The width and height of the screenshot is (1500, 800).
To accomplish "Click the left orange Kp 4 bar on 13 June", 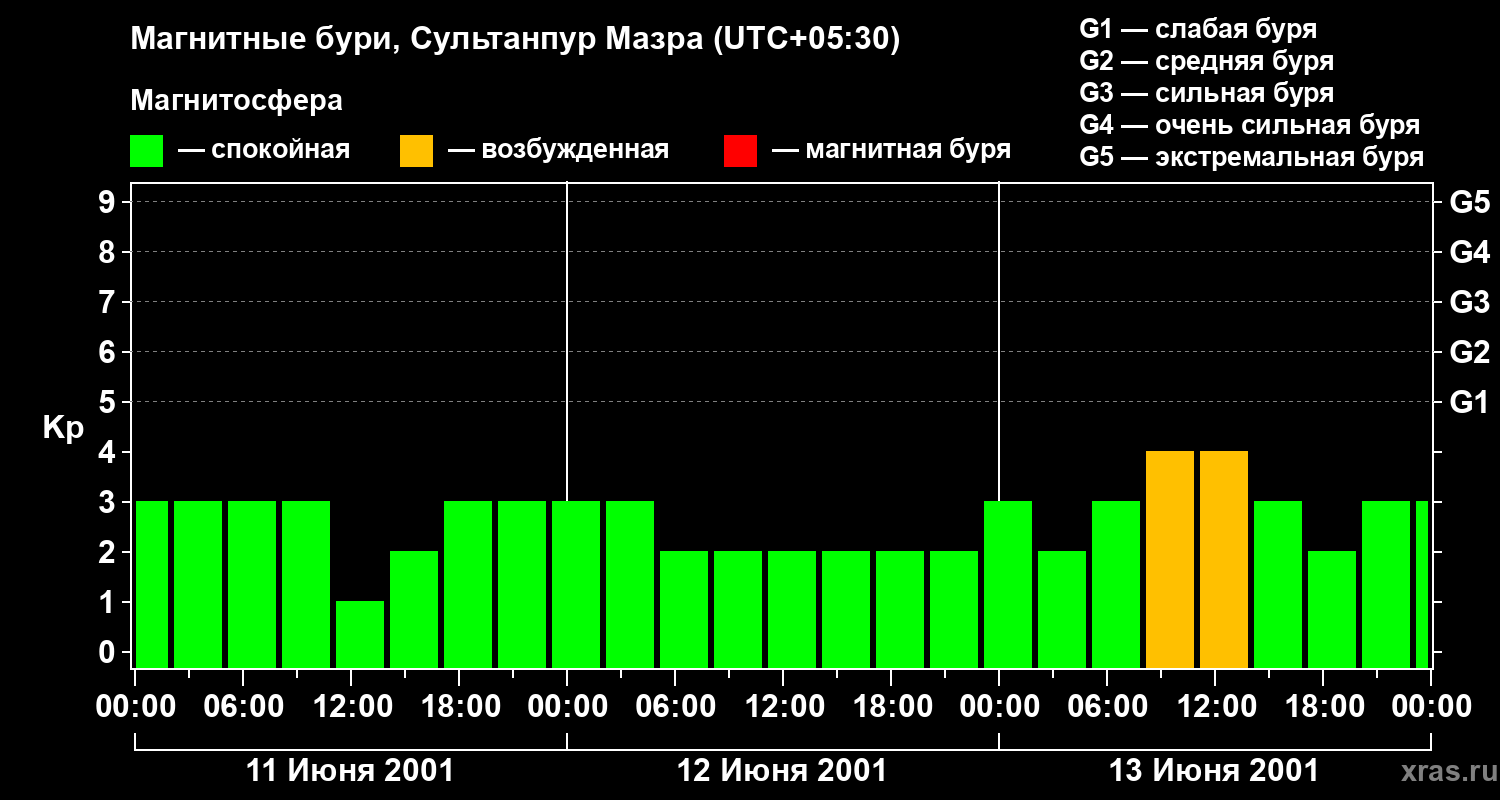I will pyautogui.click(x=1170, y=559).
